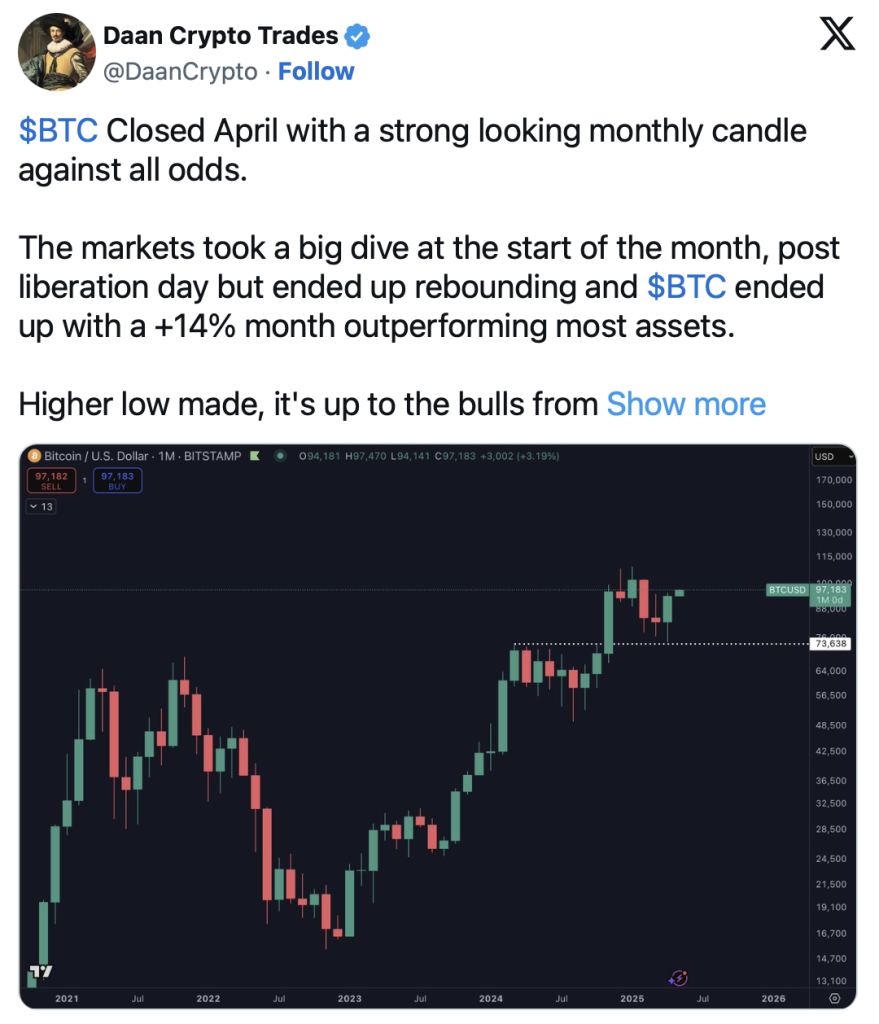This screenshot has width=879, height=1024.
Task: Open chart settings gear at bottom right
Action: [834, 998]
